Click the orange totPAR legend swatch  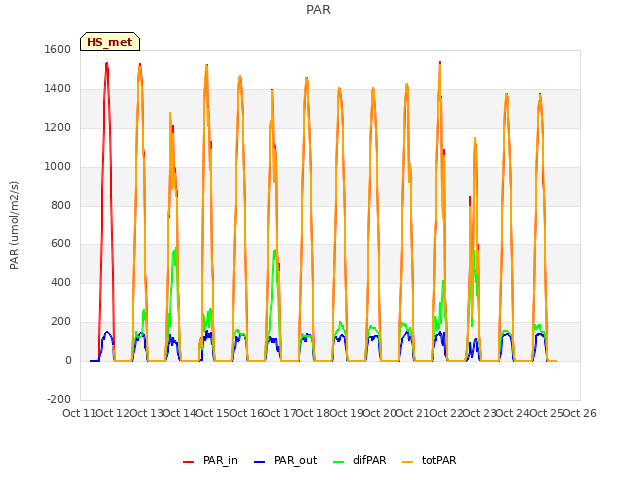[x=408, y=462]
